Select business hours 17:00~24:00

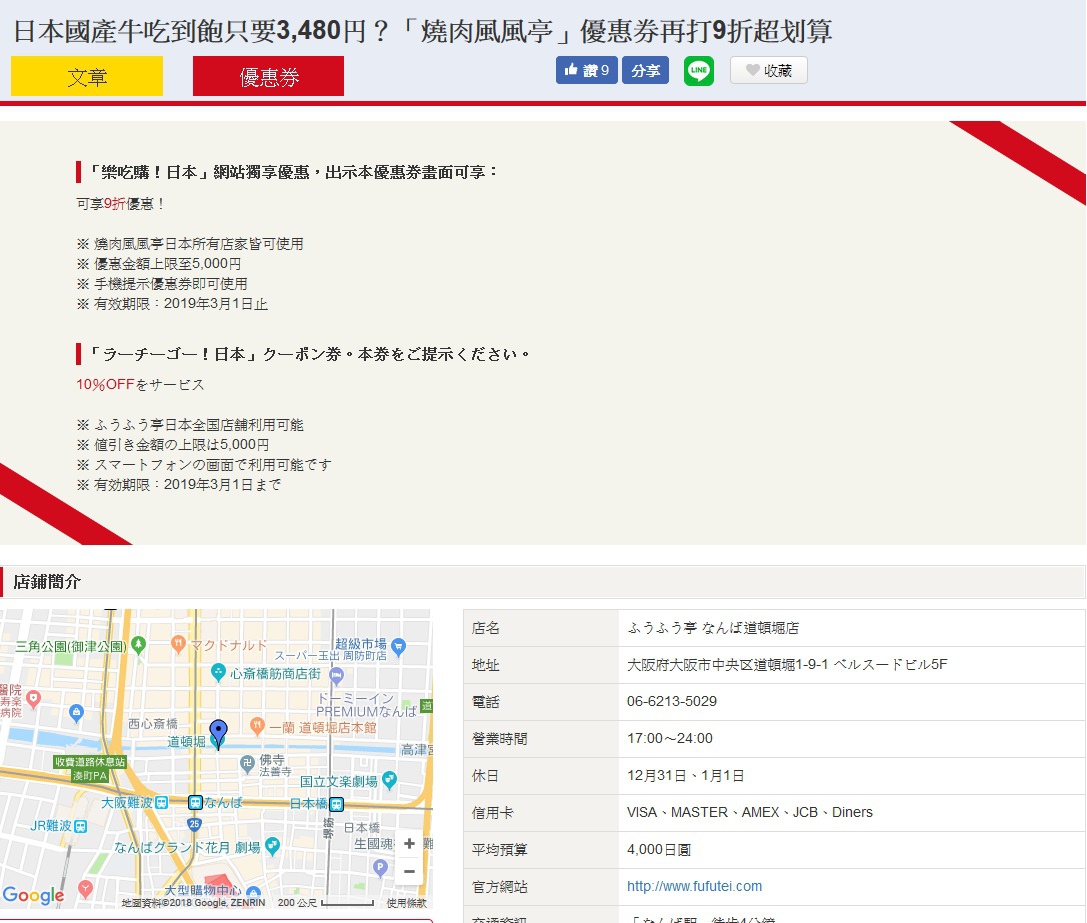click(x=669, y=739)
